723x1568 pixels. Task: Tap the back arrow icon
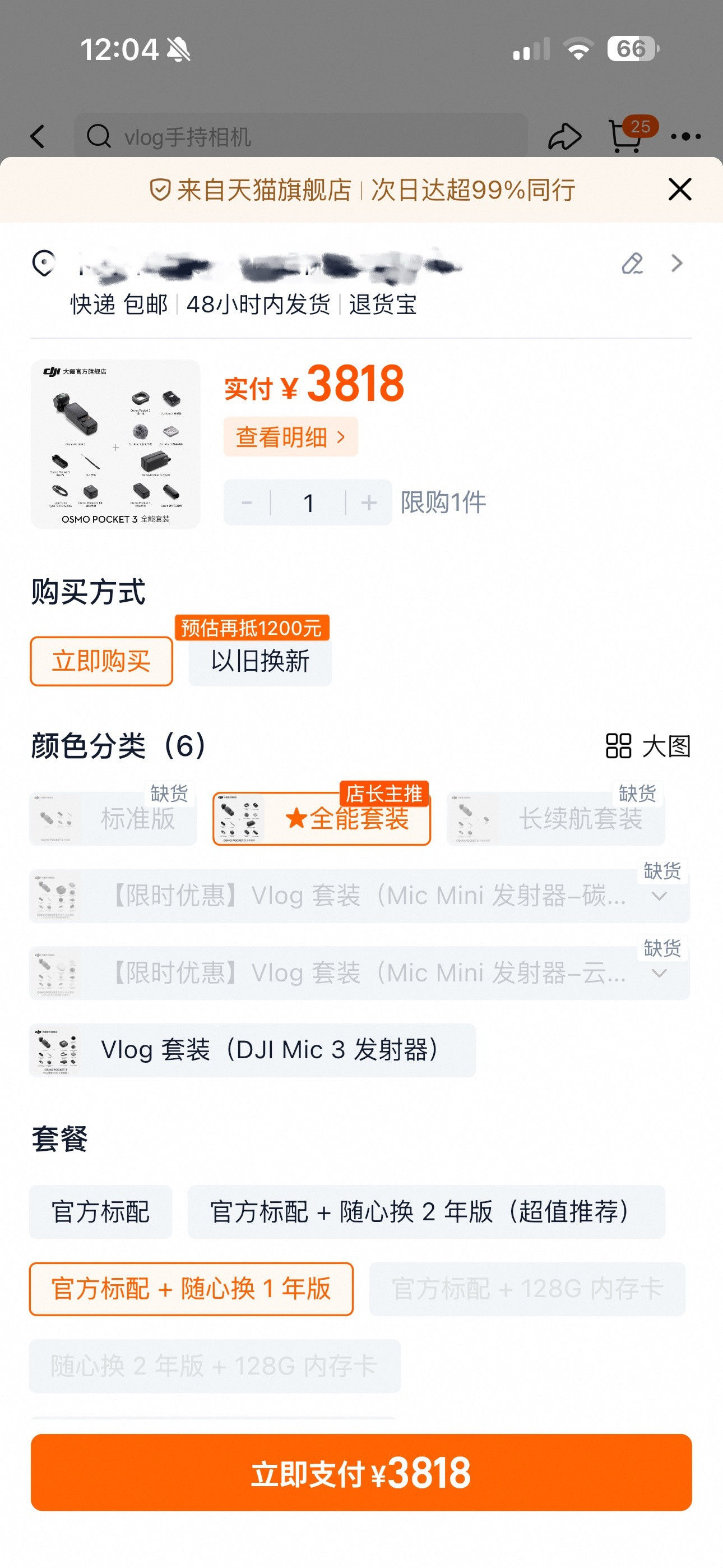click(x=38, y=137)
